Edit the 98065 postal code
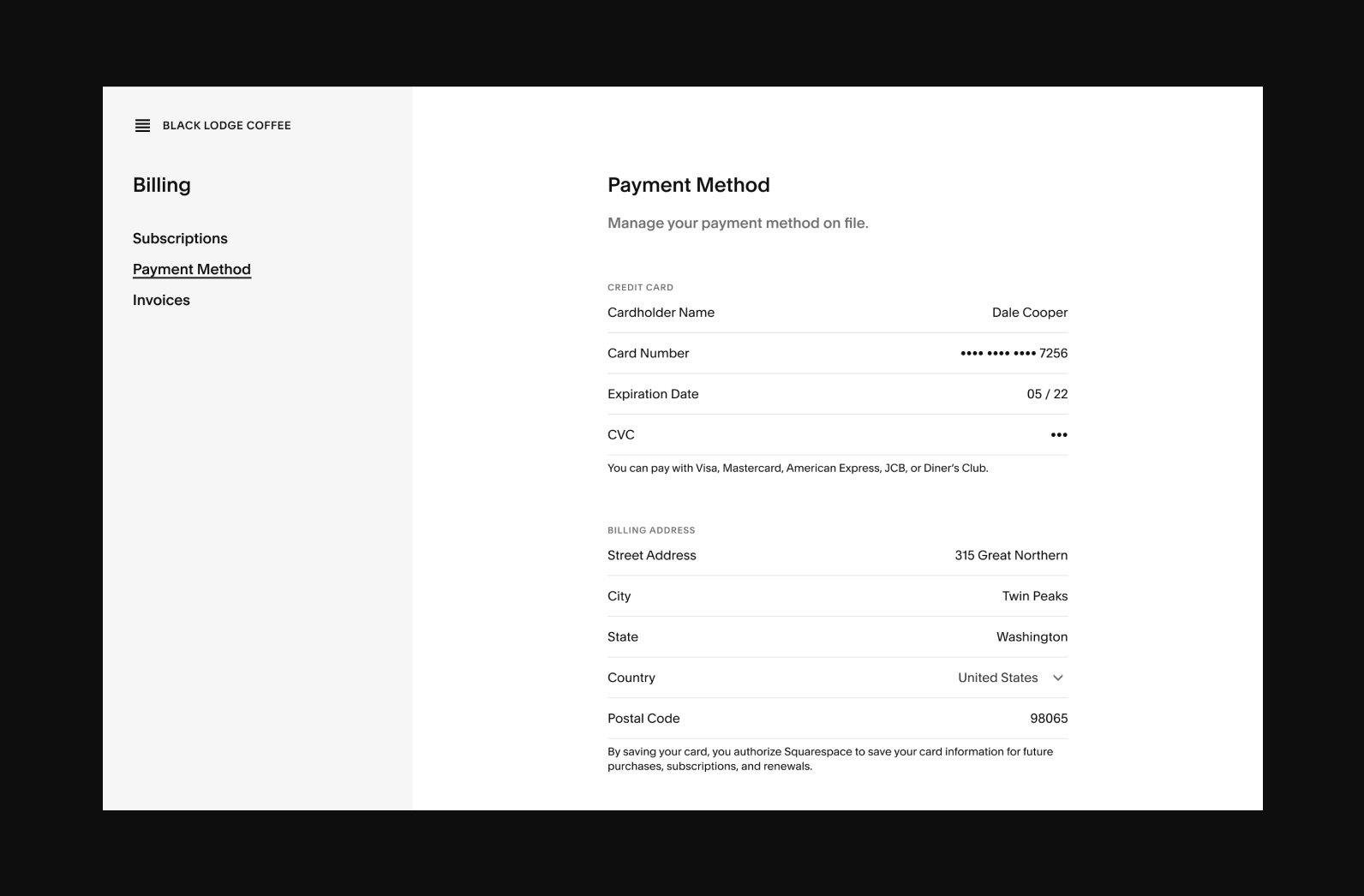Image resolution: width=1364 pixels, height=896 pixels. click(1049, 719)
